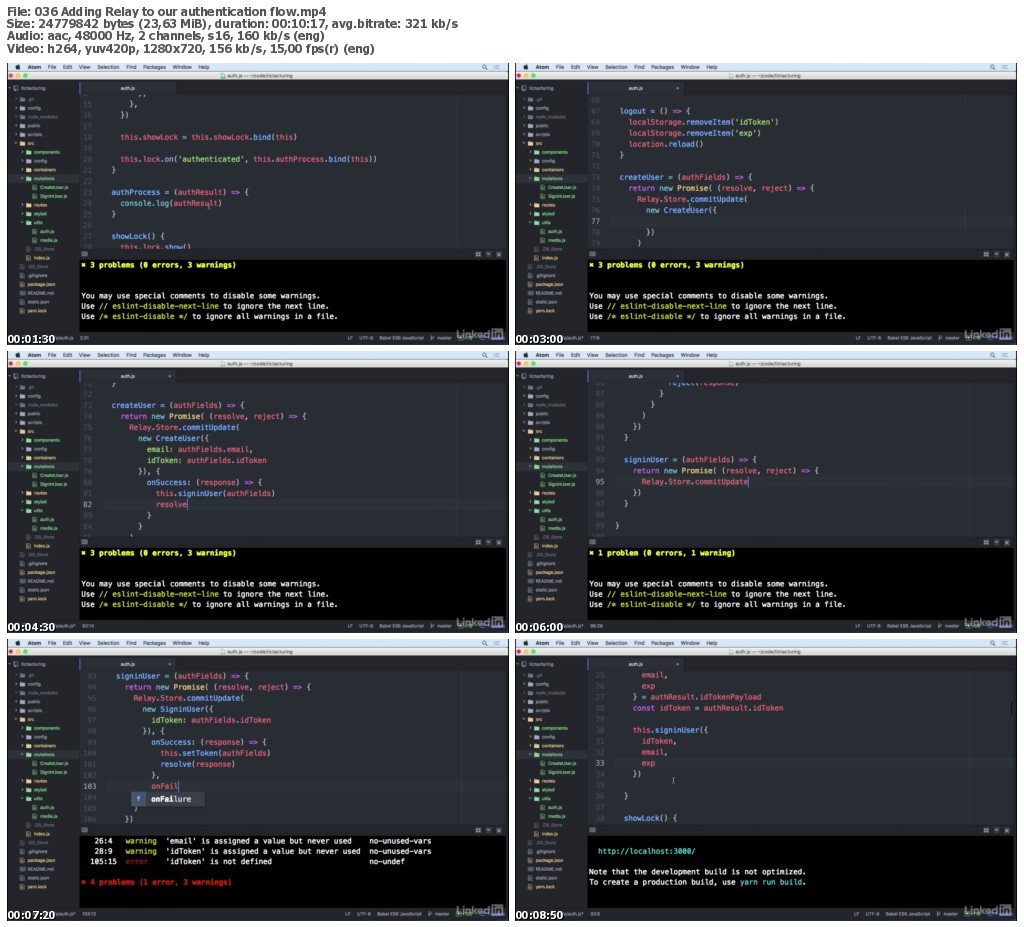Click Spotlight search icon in the 00:08:50 frame
The height and width of the screenshot is (927, 1024).
tap(993, 643)
